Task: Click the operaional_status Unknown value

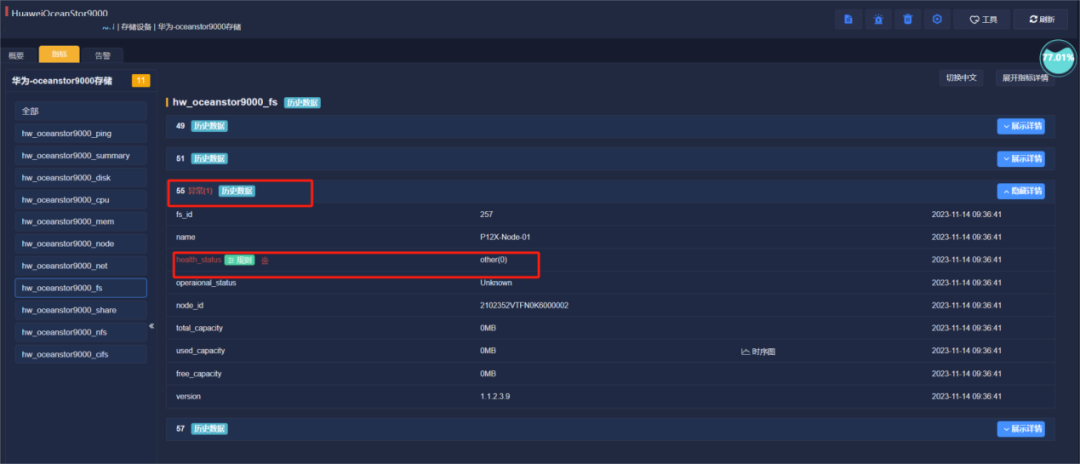Action: 496,282
